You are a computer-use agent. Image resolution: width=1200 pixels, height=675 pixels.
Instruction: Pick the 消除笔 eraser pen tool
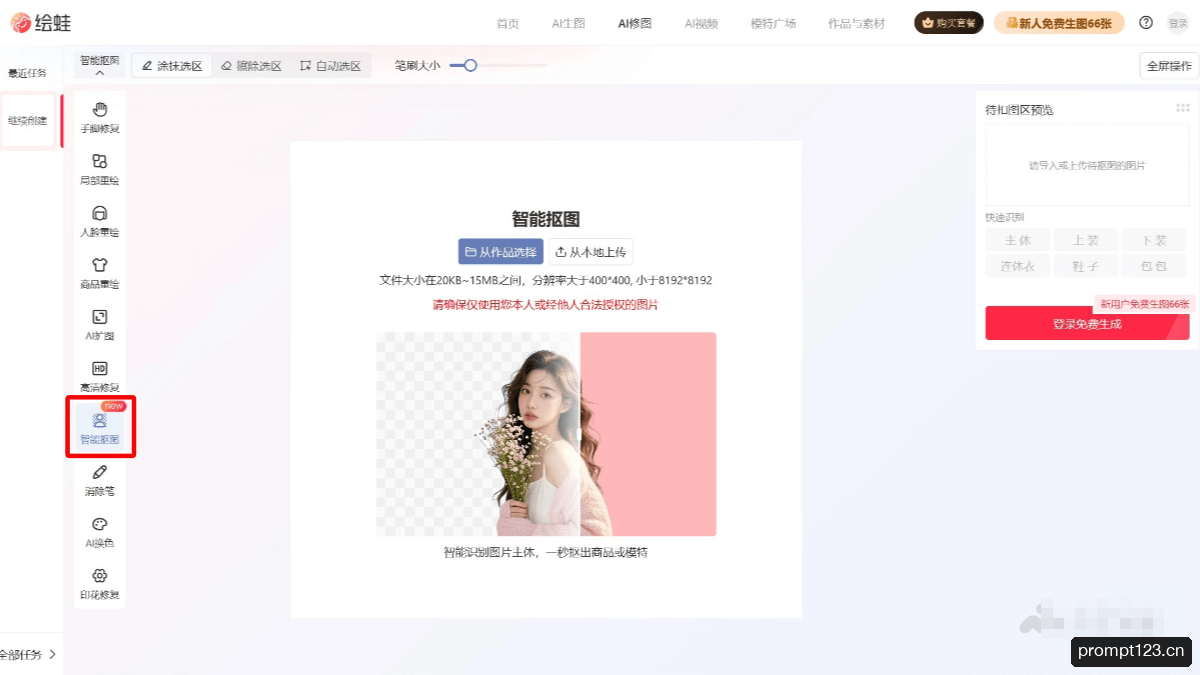click(100, 480)
